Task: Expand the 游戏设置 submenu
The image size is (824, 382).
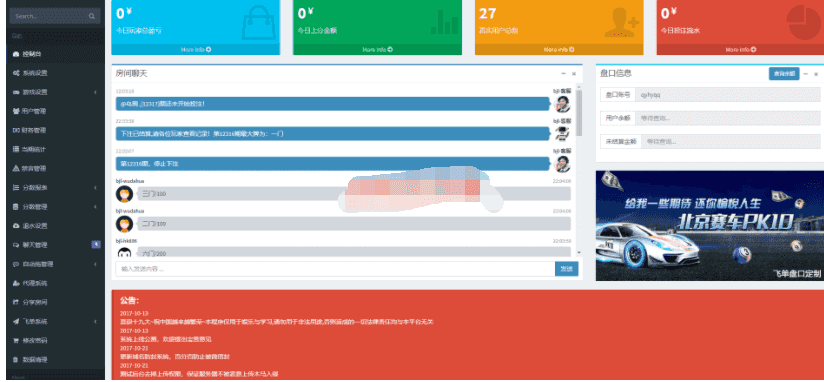Action: click(95, 92)
